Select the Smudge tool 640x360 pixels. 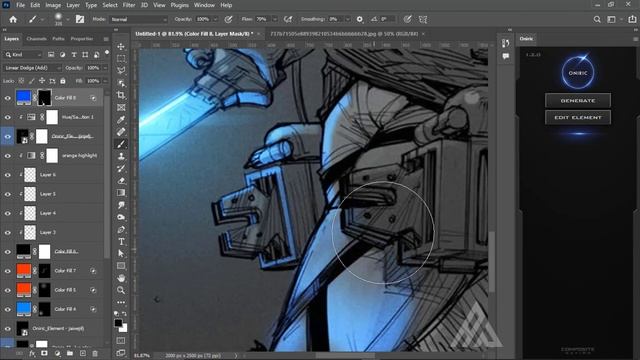(121, 205)
